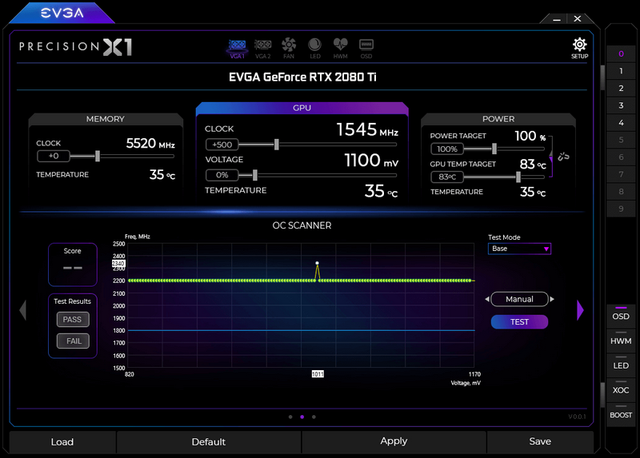Minimize the Precision X1 window
This screenshot has width=640, height=458.
tap(556, 19)
